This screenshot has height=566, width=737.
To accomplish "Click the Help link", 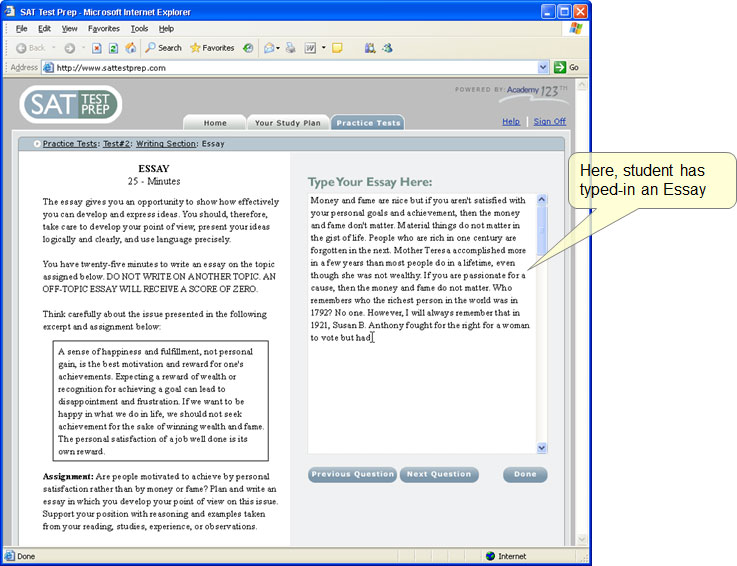I will (x=511, y=122).
